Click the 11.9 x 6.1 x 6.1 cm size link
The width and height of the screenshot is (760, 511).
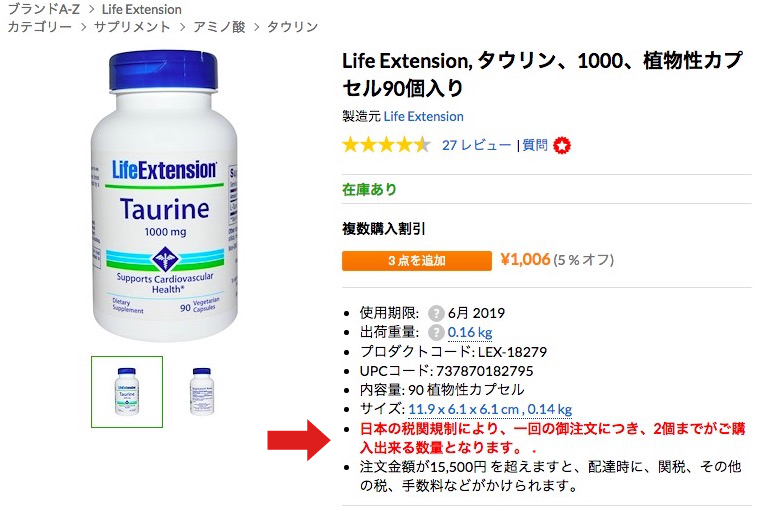click(x=463, y=410)
